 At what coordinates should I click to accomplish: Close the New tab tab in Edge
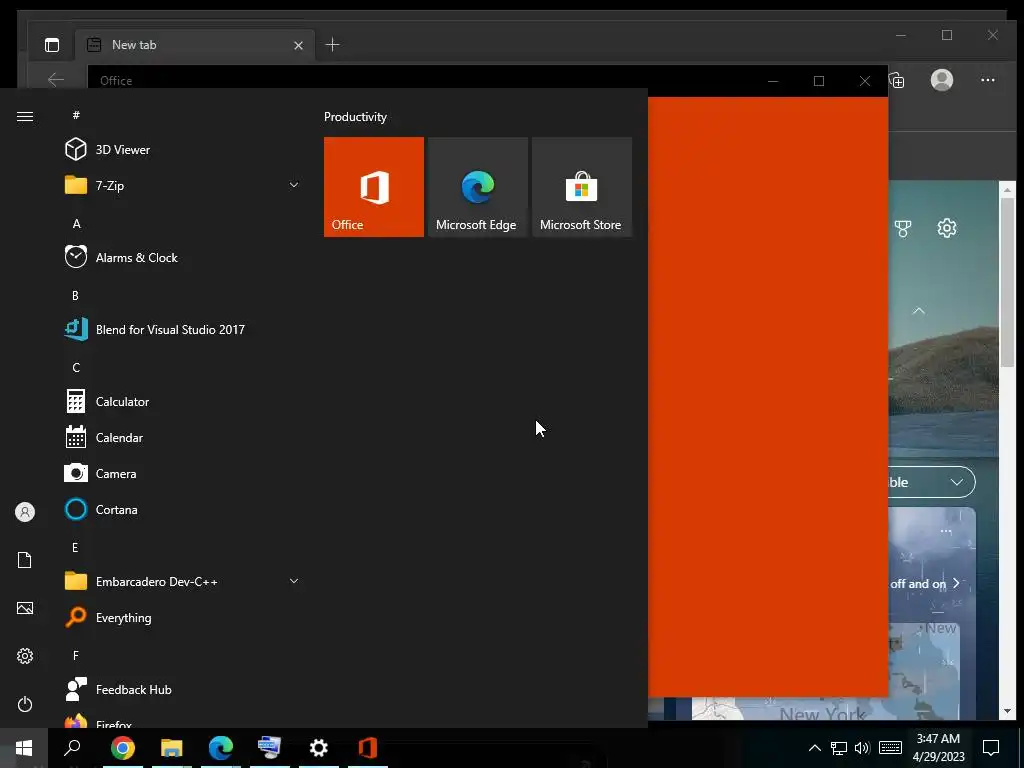tap(298, 45)
